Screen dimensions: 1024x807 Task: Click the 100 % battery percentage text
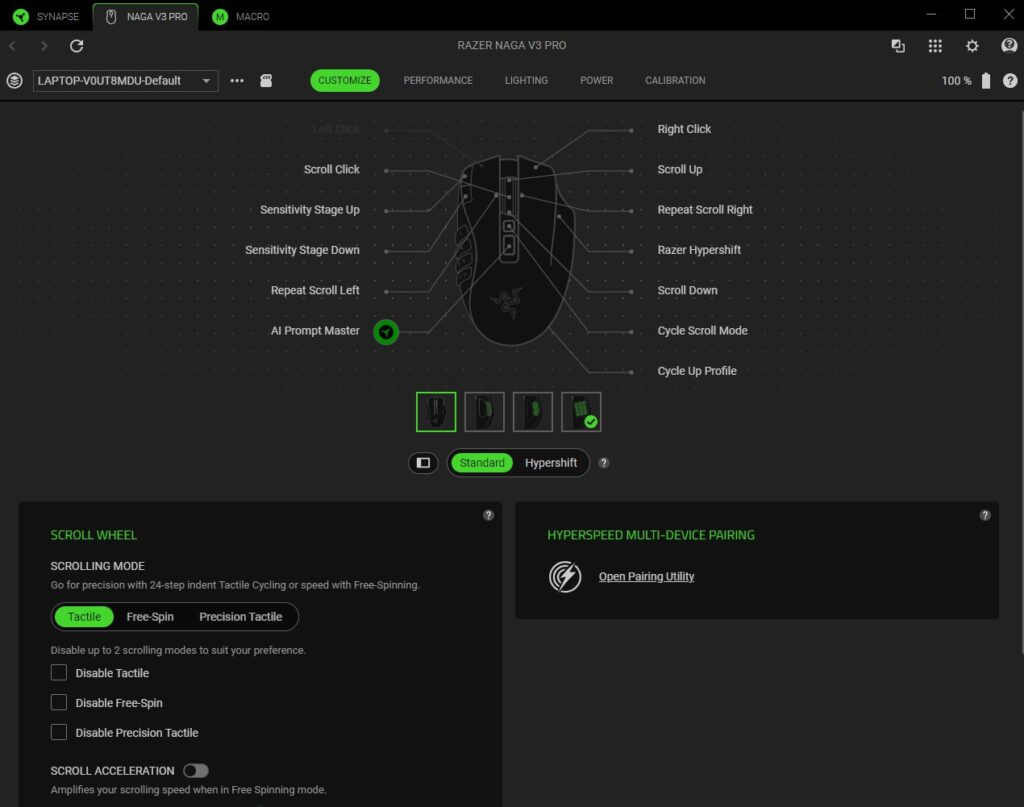coord(956,81)
